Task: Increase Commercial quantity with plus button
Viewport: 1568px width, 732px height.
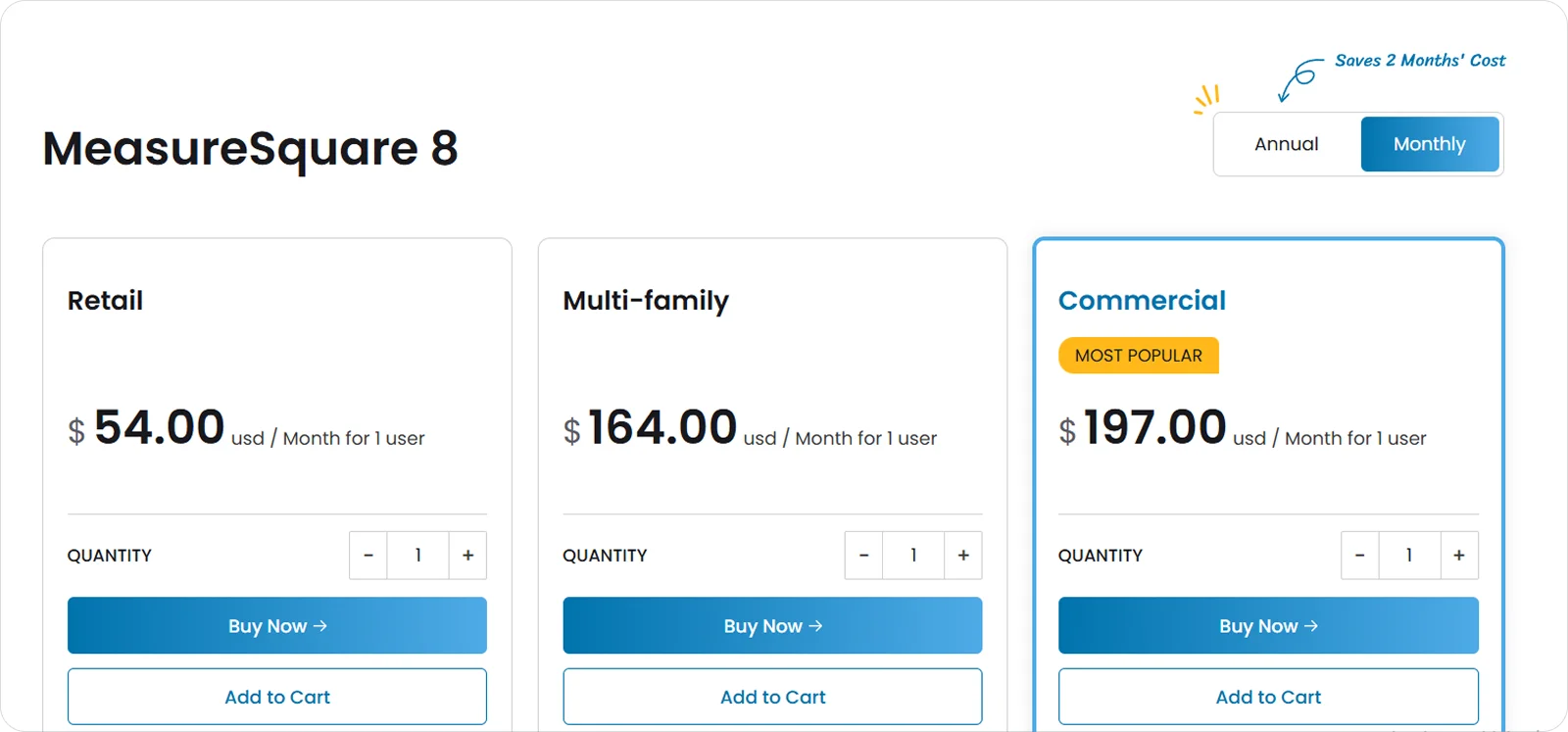Action: 1459,556
